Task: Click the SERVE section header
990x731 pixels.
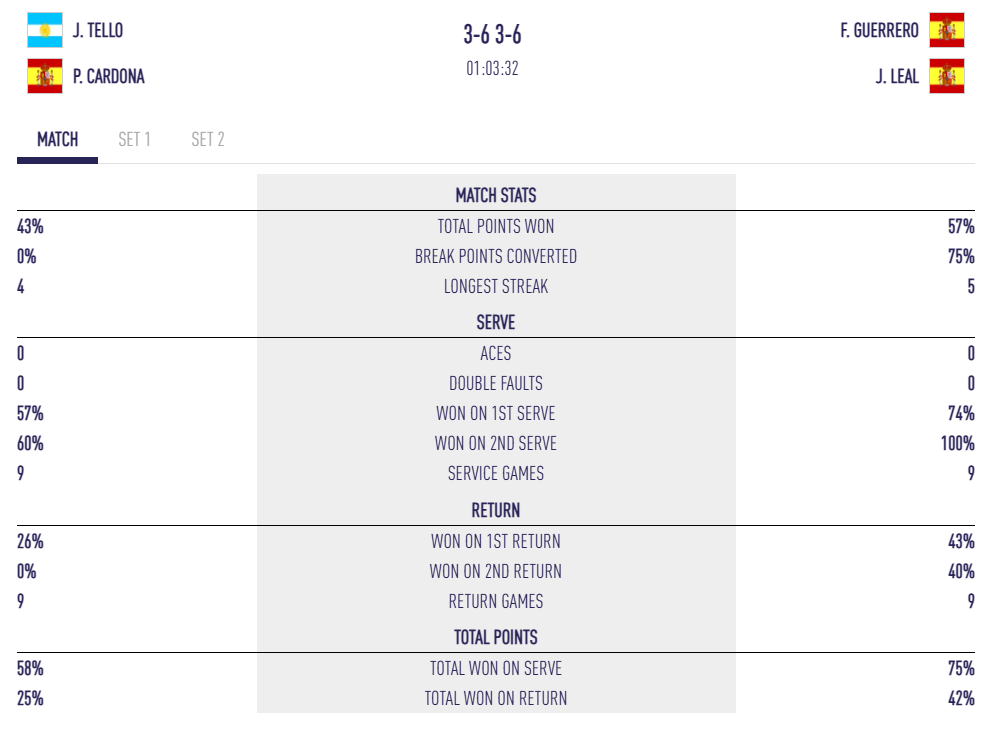Action: click(x=496, y=323)
